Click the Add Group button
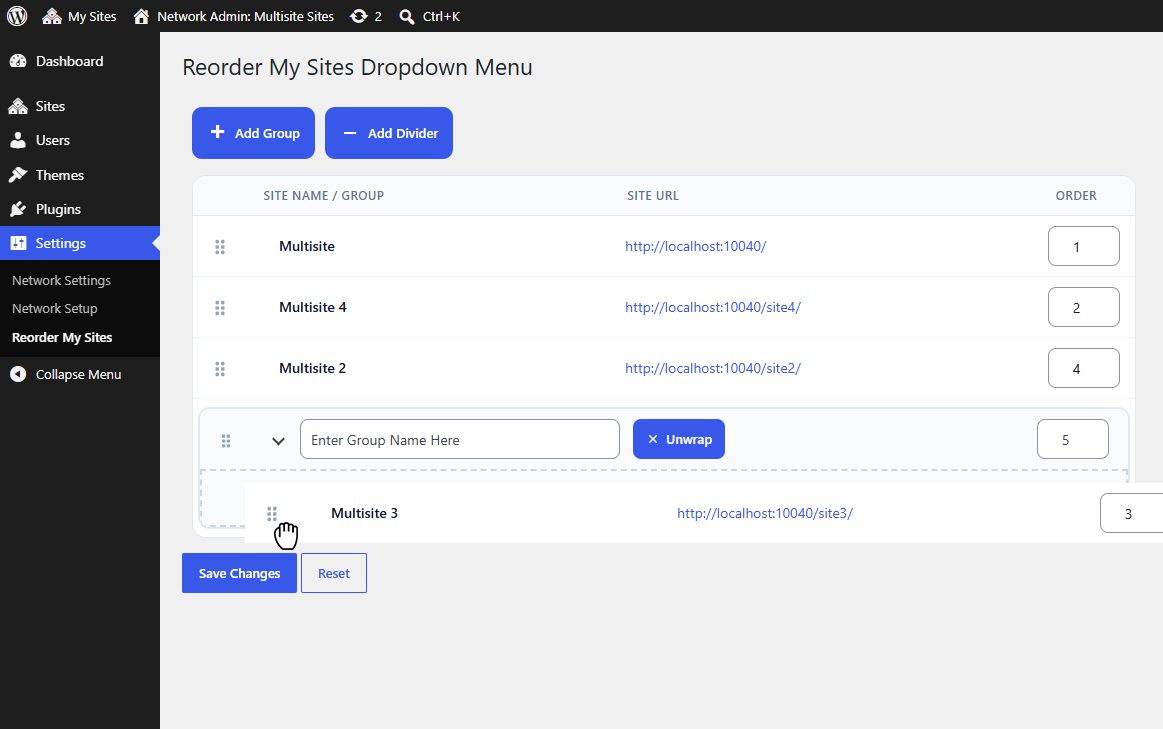1163x729 pixels. point(254,133)
